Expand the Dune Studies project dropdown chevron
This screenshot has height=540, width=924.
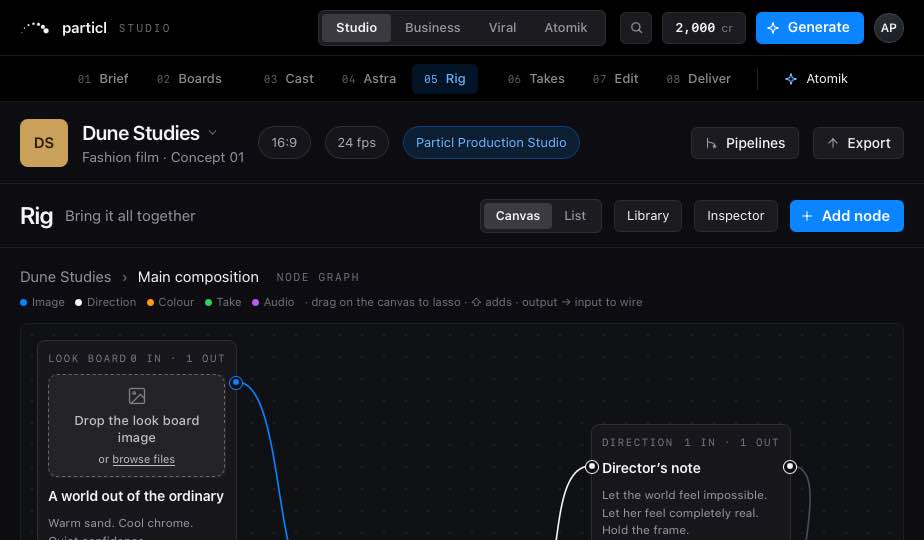(213, 133)
